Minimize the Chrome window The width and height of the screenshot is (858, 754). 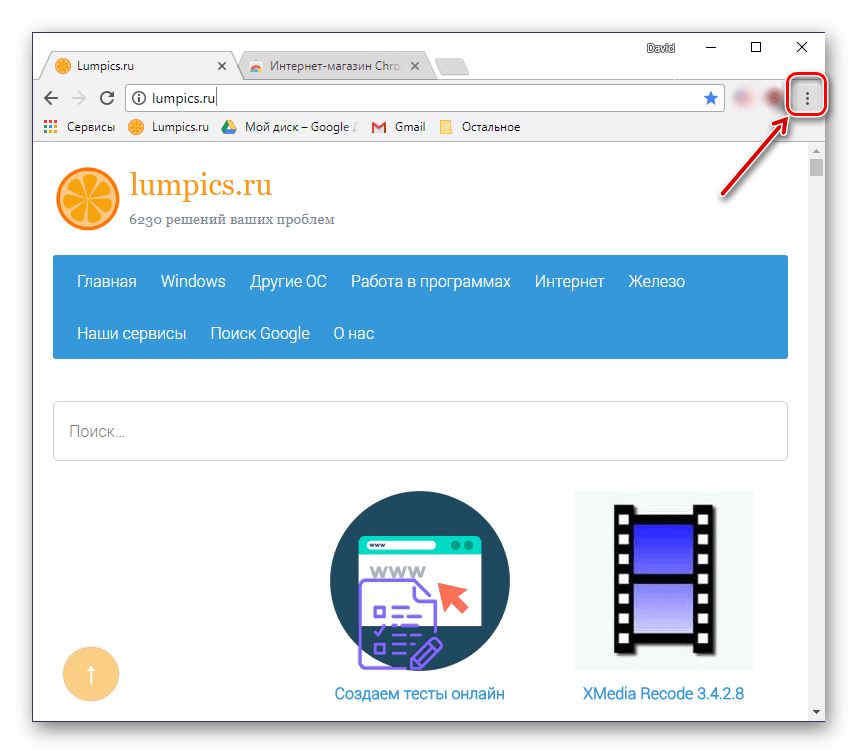tap(711, 48)
